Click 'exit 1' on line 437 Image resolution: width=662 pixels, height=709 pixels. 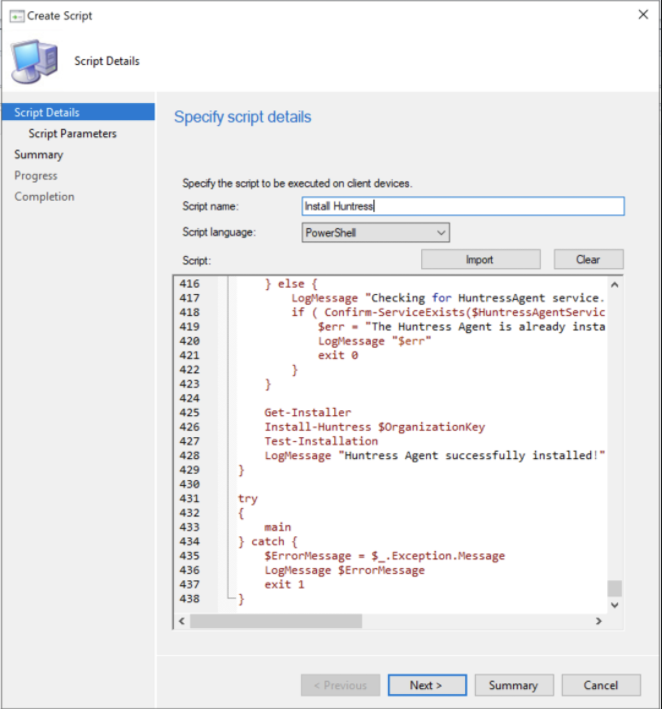tap(284, 585)
